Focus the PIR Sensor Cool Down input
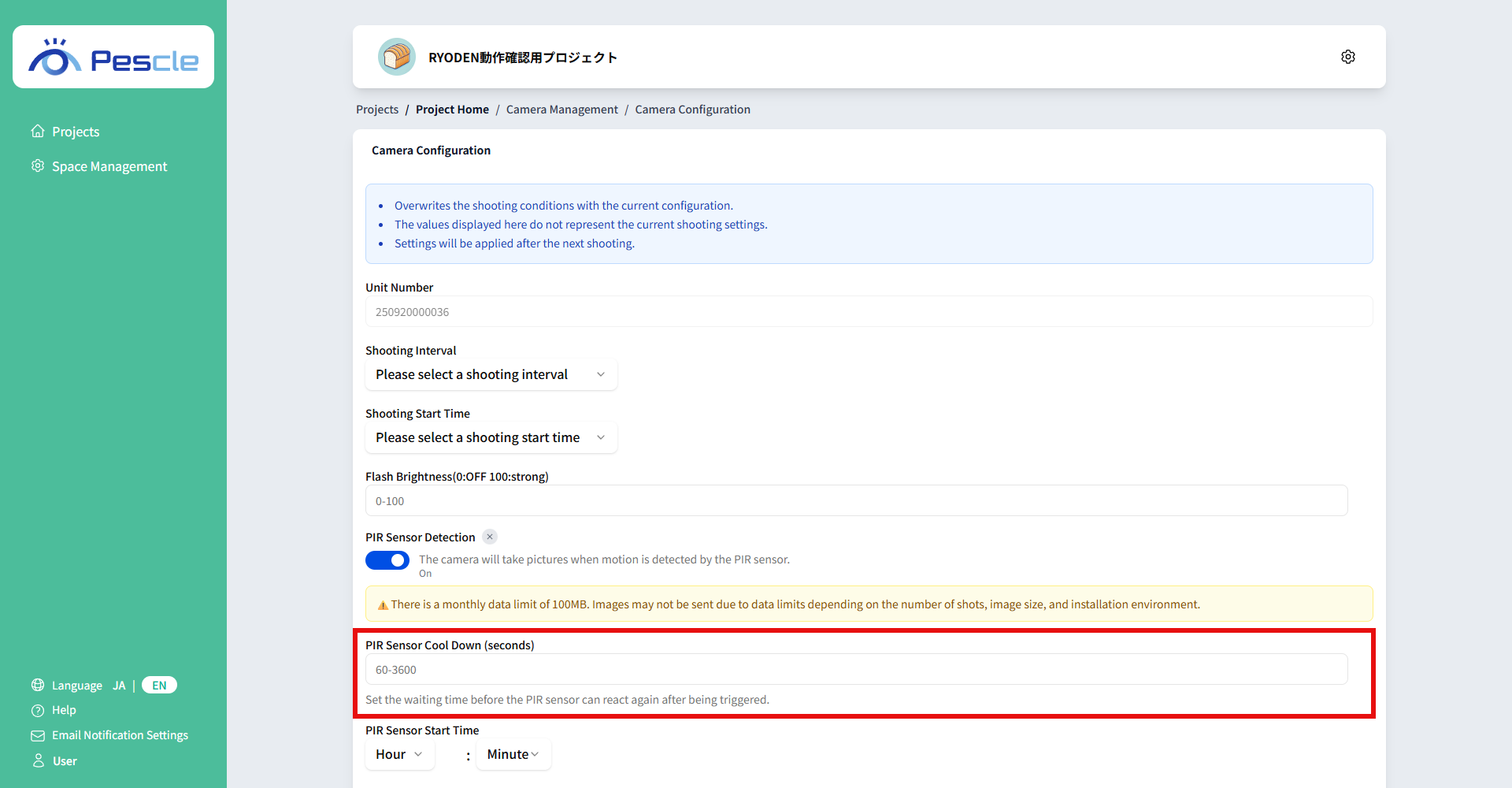The height and width of the screenshot is (788, 1512). (857, 669)
